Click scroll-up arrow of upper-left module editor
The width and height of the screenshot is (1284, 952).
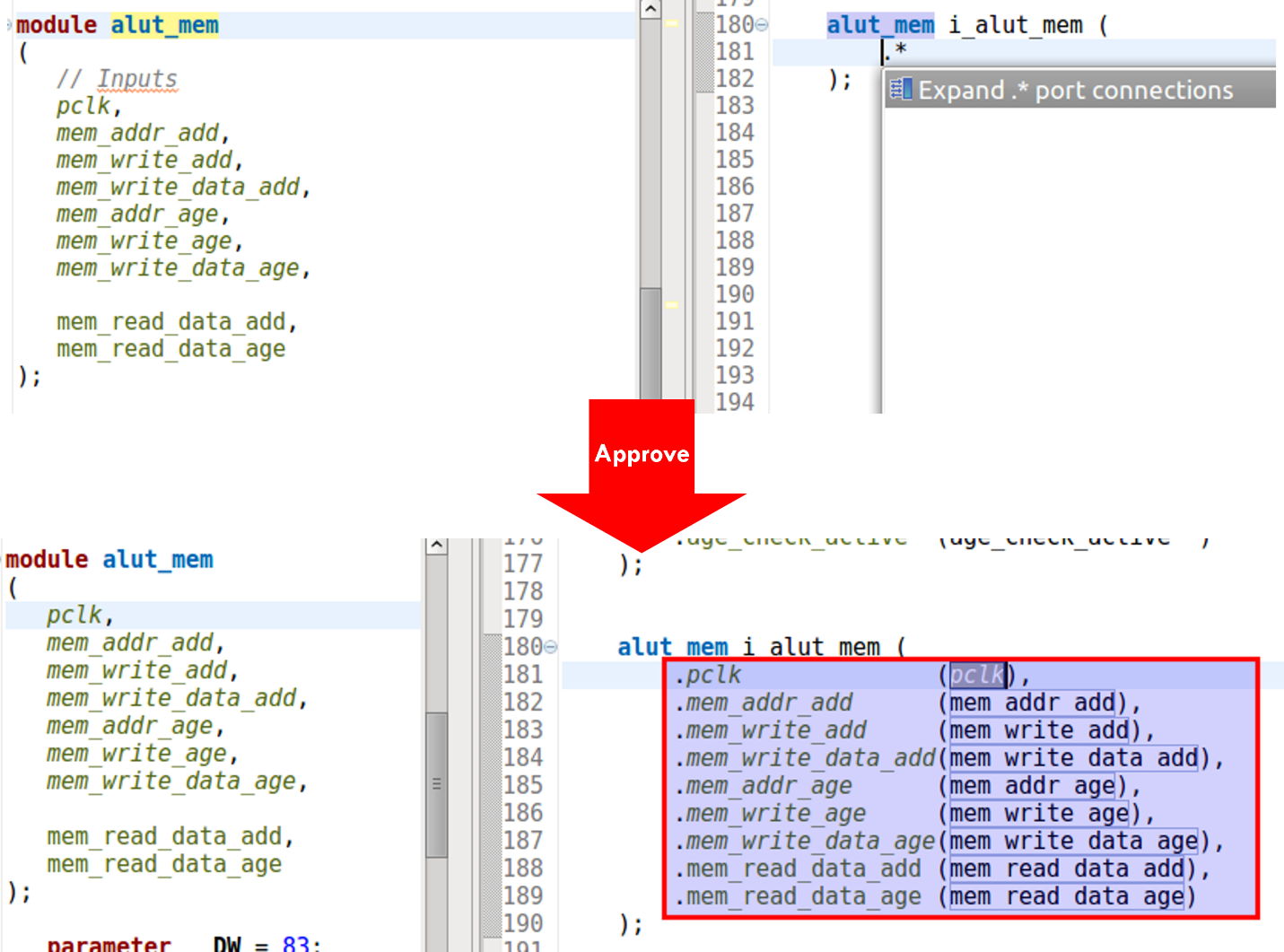[651, 10]
